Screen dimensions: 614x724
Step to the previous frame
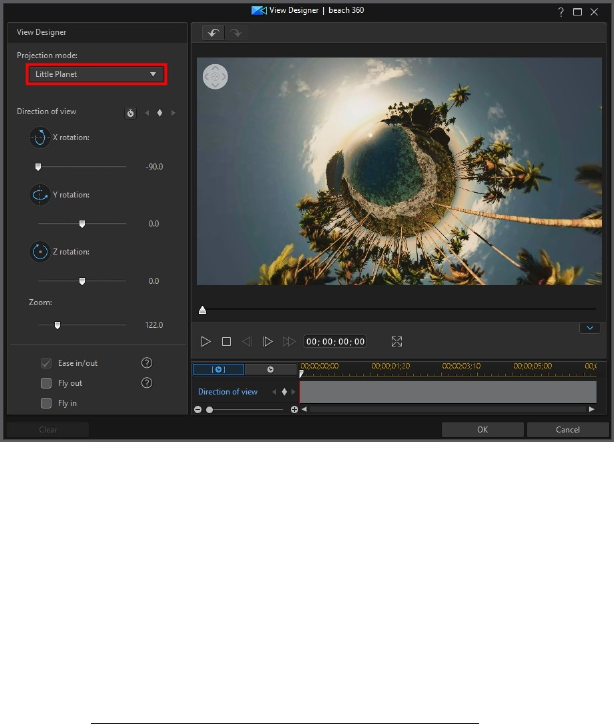(247, 342)
